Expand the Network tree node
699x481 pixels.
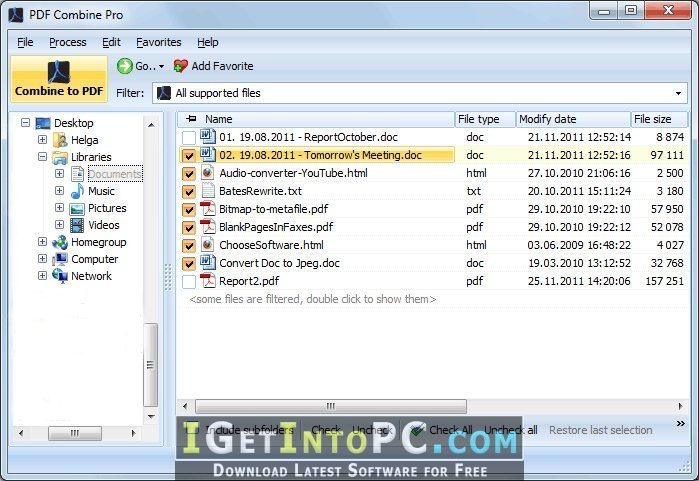pyautogui.click(x=42, y=275)
